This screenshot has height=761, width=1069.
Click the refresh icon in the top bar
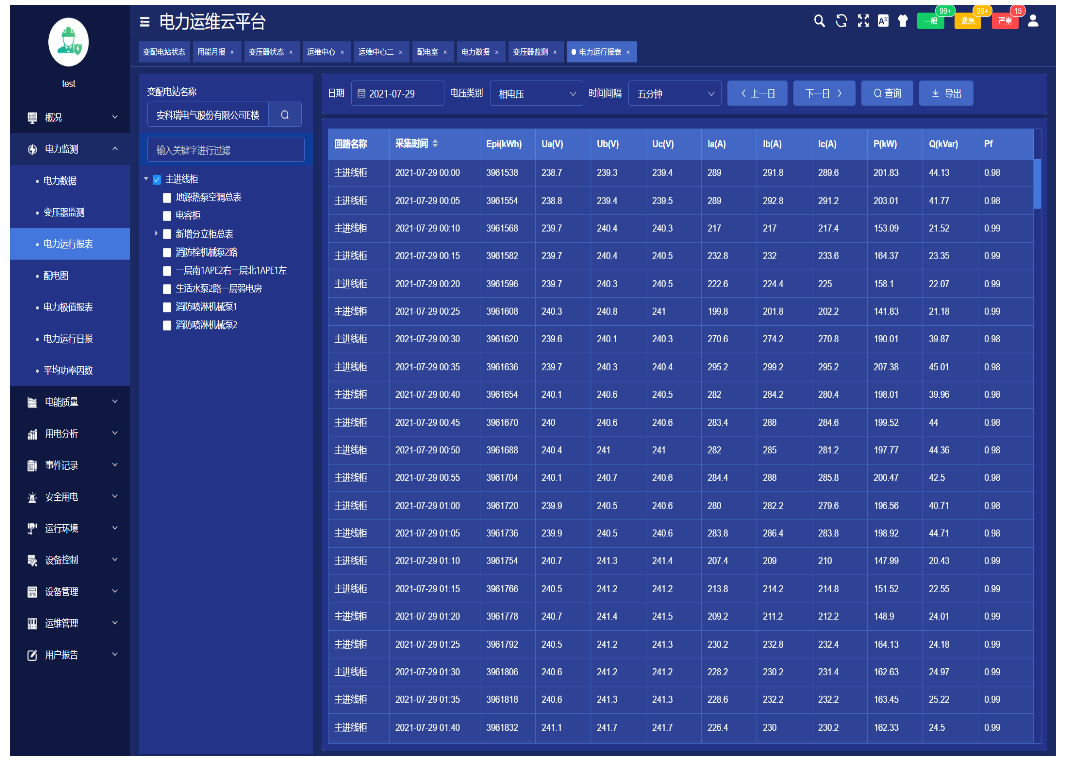(x=841, y=21)
